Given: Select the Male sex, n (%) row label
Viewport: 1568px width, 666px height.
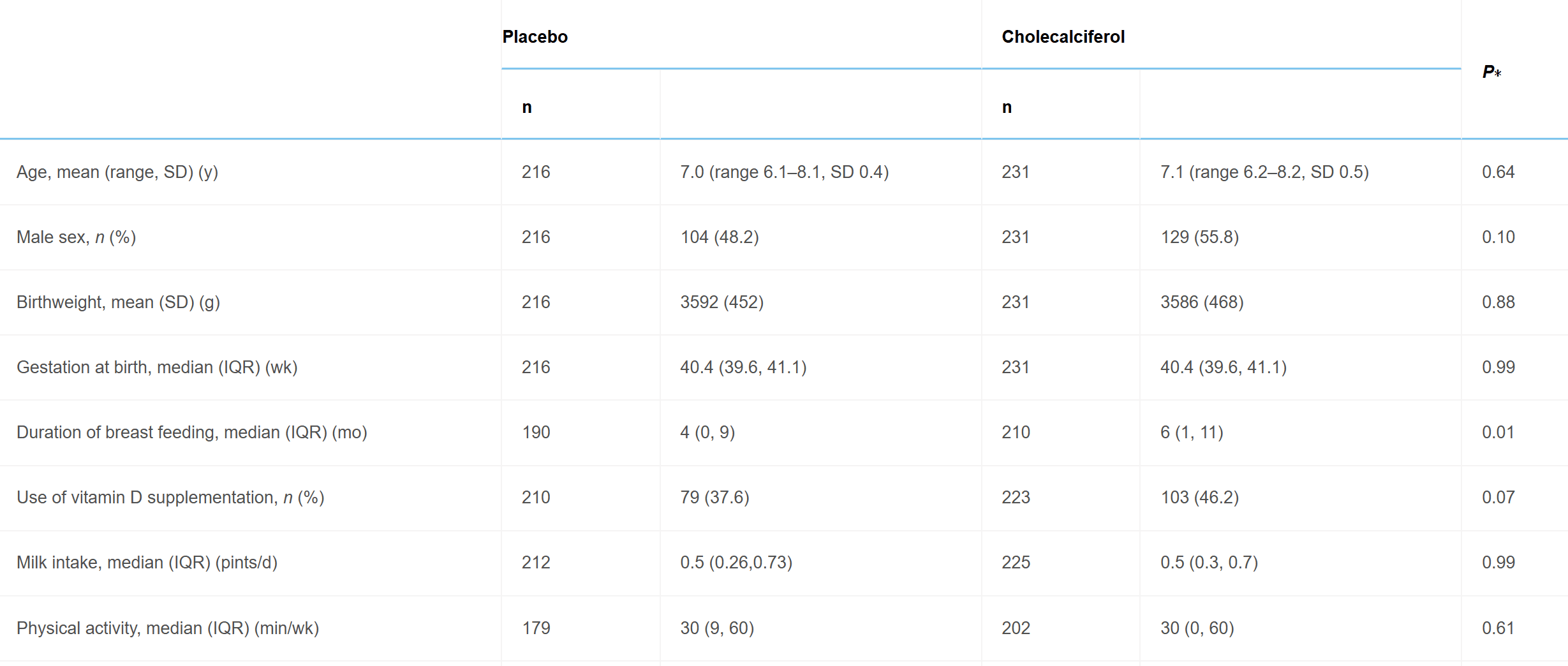Looking at the screenshot, I should pyautogui.click(x=76, y=237).
